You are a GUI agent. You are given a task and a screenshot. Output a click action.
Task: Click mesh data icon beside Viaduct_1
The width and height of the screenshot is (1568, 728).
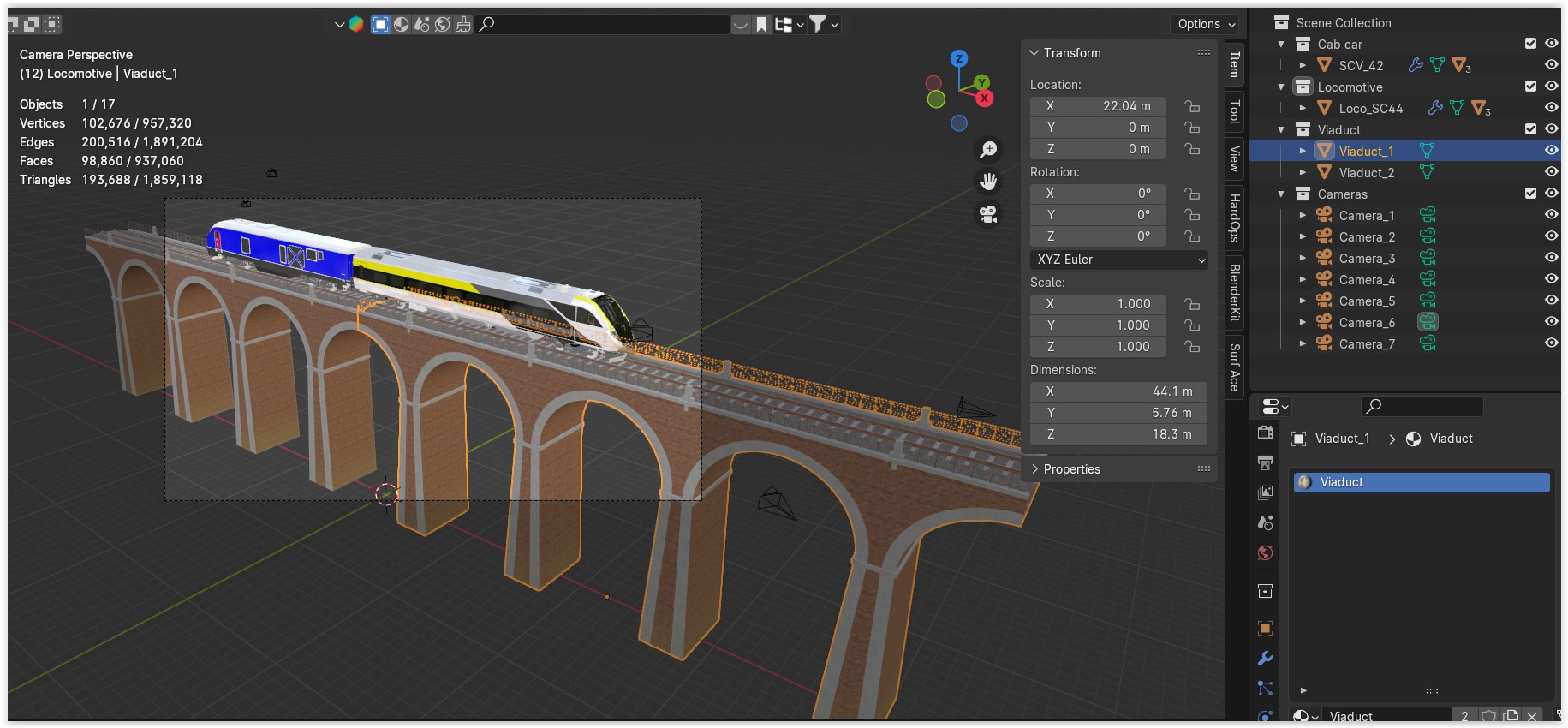pyautogui.click(x=1427, y=151)
